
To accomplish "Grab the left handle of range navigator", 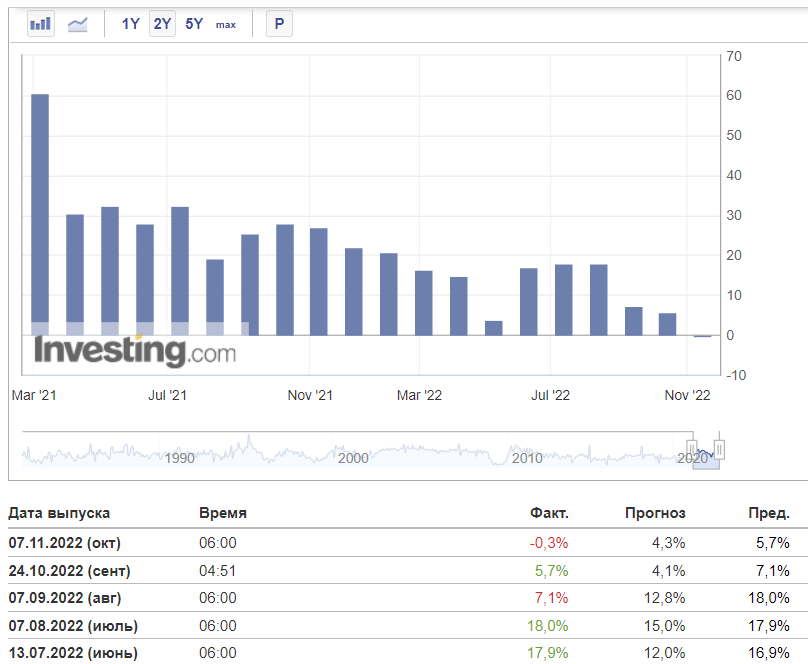I will point(691,448).
